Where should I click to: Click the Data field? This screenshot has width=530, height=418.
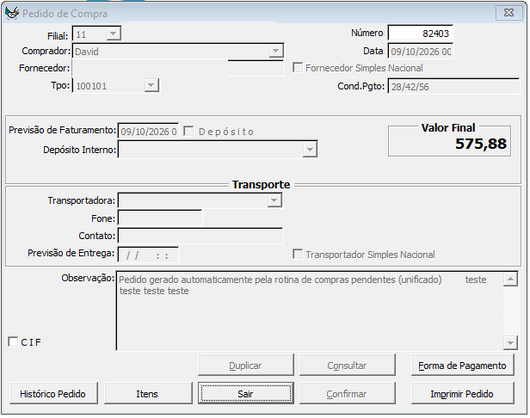(x=420, y=51)
